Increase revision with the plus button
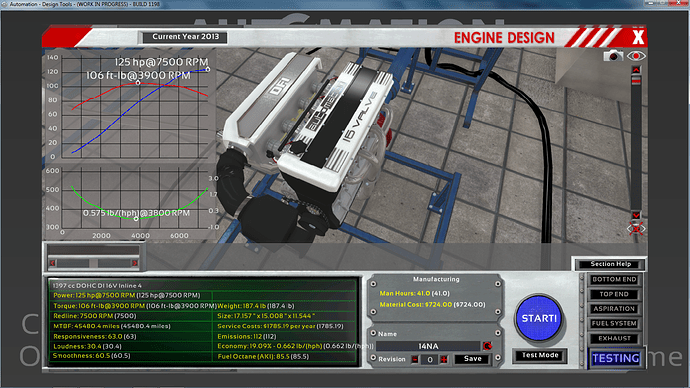Screen dimensions: 690x388 tap(444, 359)
